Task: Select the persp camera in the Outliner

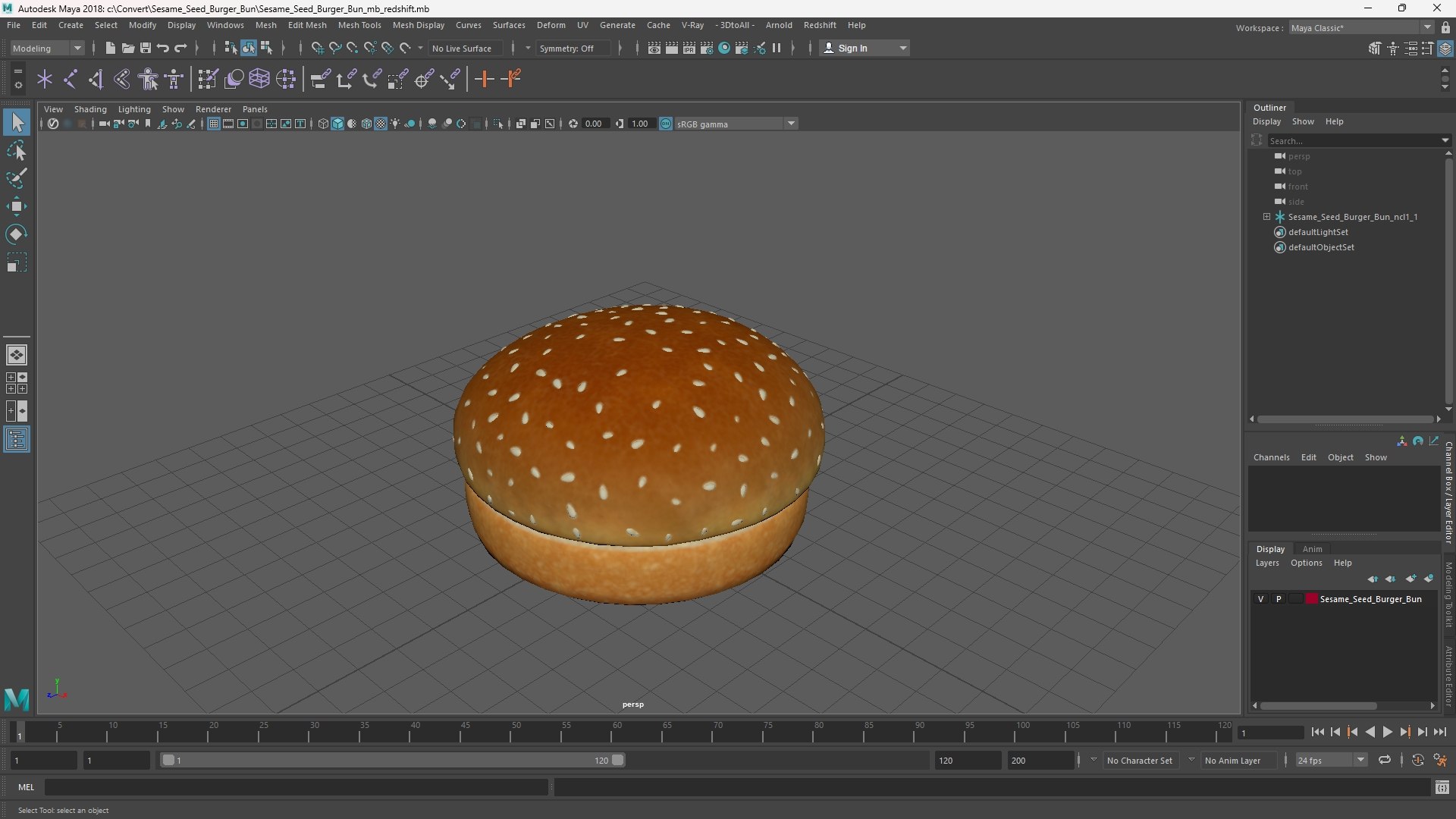Action: click(x=1298, y=156)
